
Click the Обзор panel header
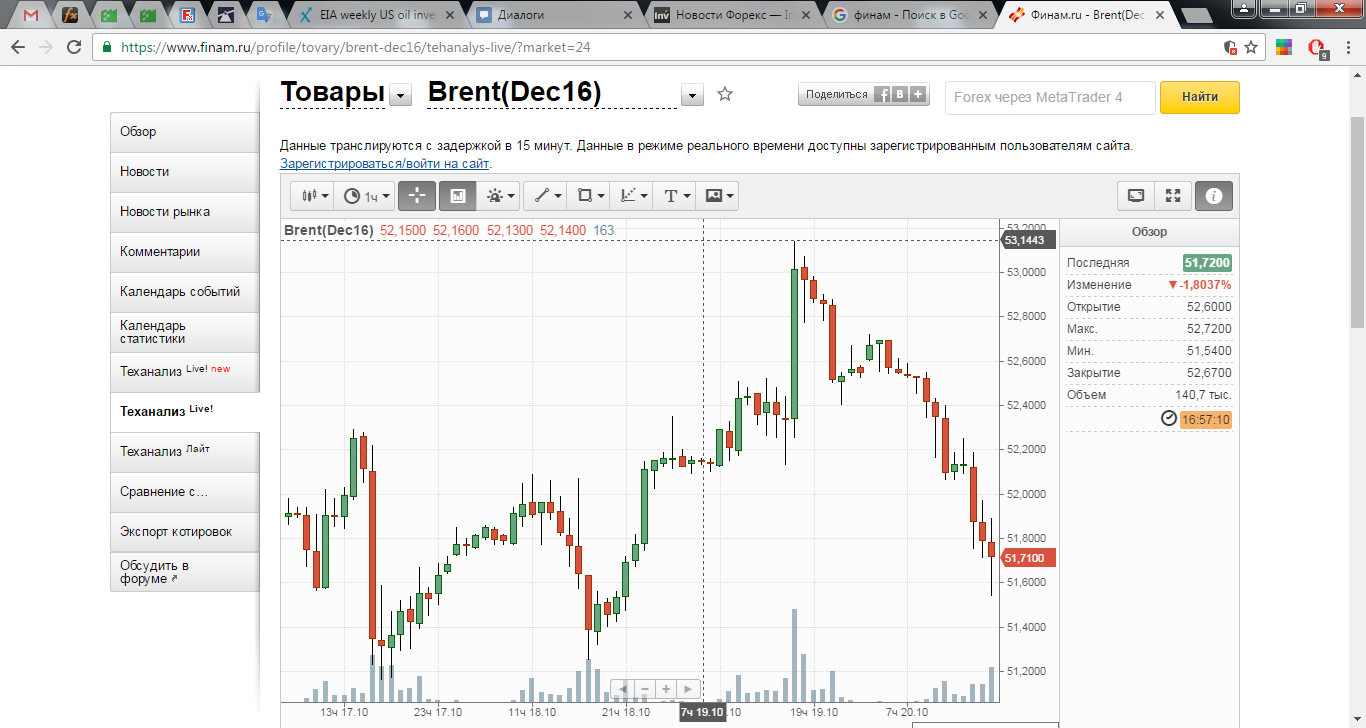click(1149, 232)
